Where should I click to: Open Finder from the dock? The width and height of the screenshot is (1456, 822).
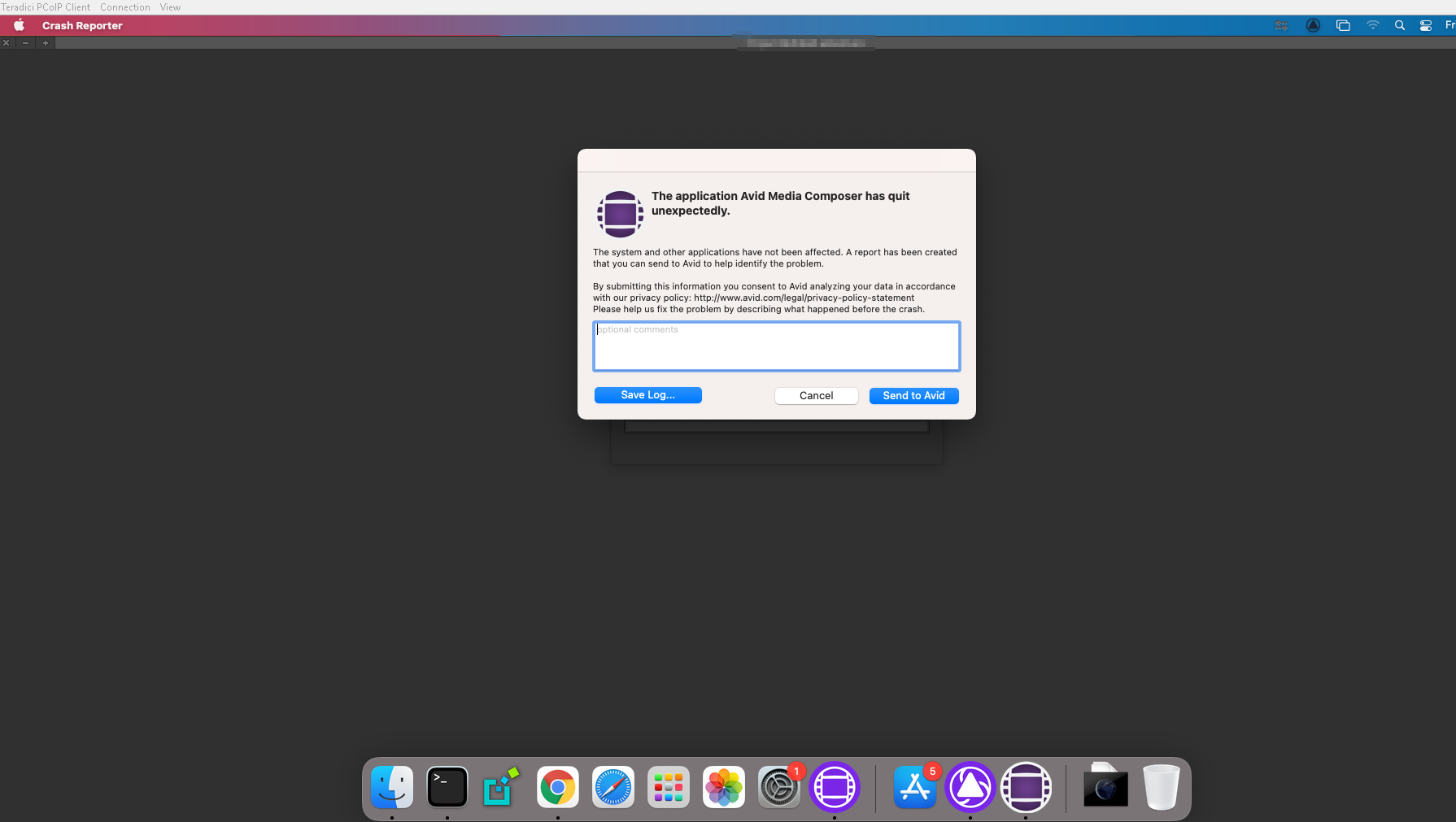point(392,787)
